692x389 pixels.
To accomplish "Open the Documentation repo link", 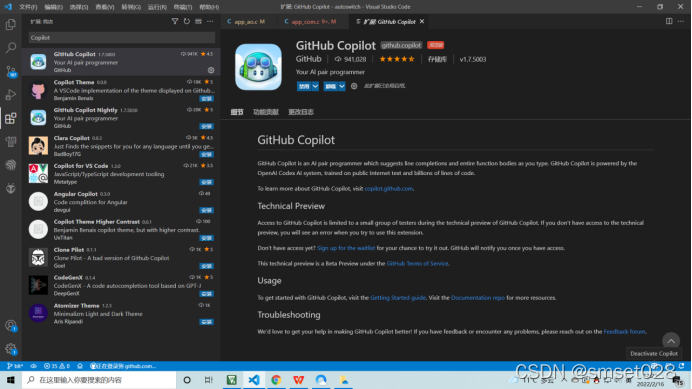I will [x=478, y=298].
